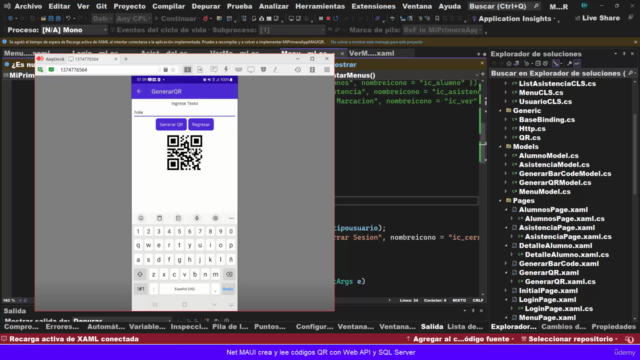Select LoginPage.xaml in Solution Explorer
640x360 pixels.
pyautogui.click(x=547, y=300)
